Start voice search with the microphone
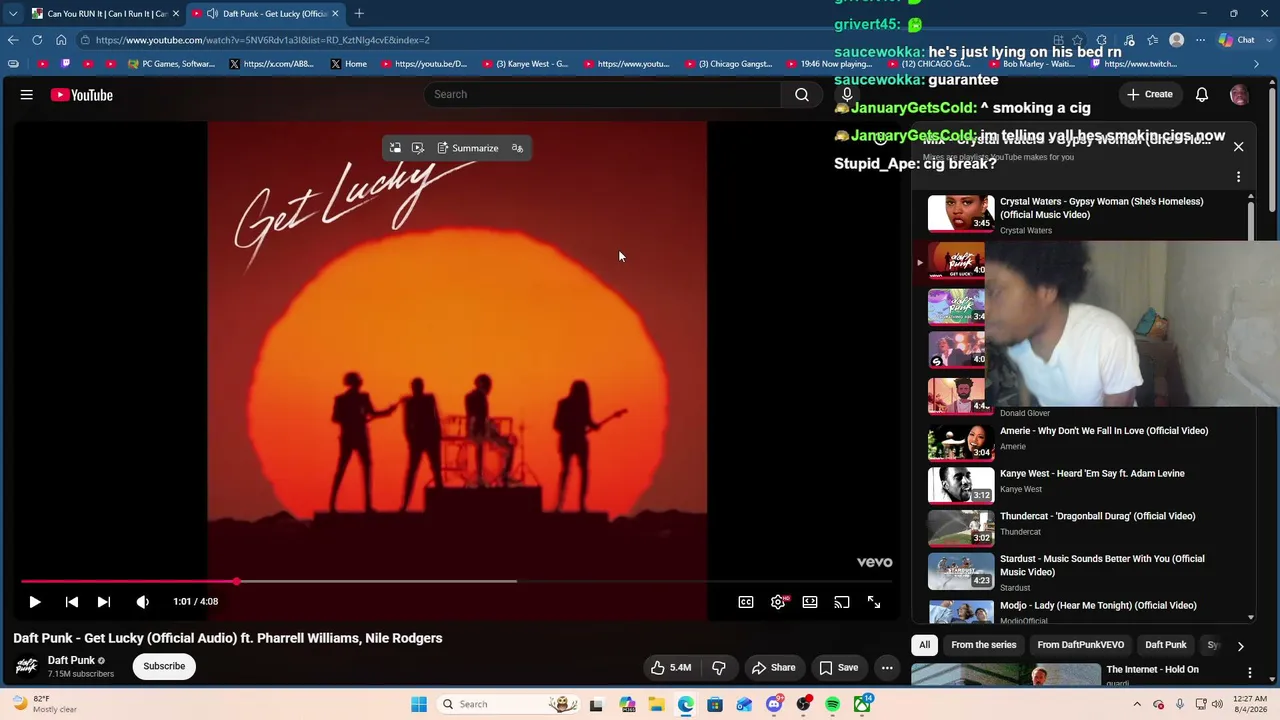This screenshot has height=720, width=1280. pos(847,94)
